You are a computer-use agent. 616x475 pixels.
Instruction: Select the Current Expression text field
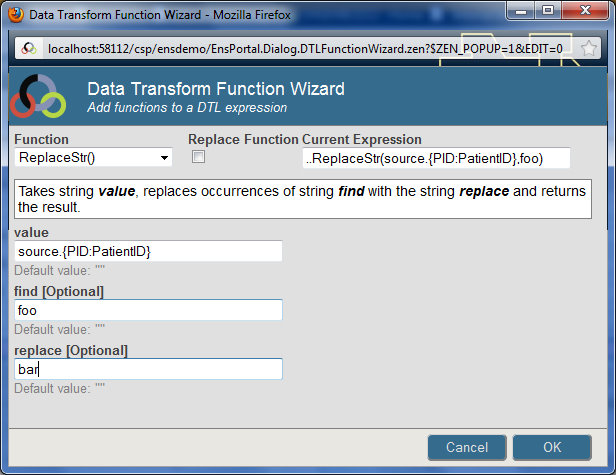[436, 158]
